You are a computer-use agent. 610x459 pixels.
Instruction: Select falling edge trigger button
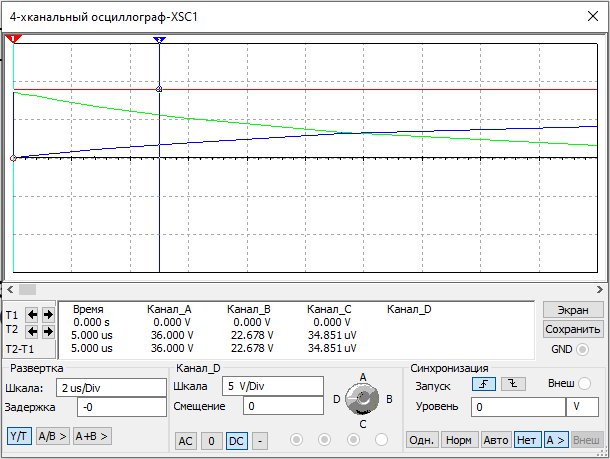[513, 384]
